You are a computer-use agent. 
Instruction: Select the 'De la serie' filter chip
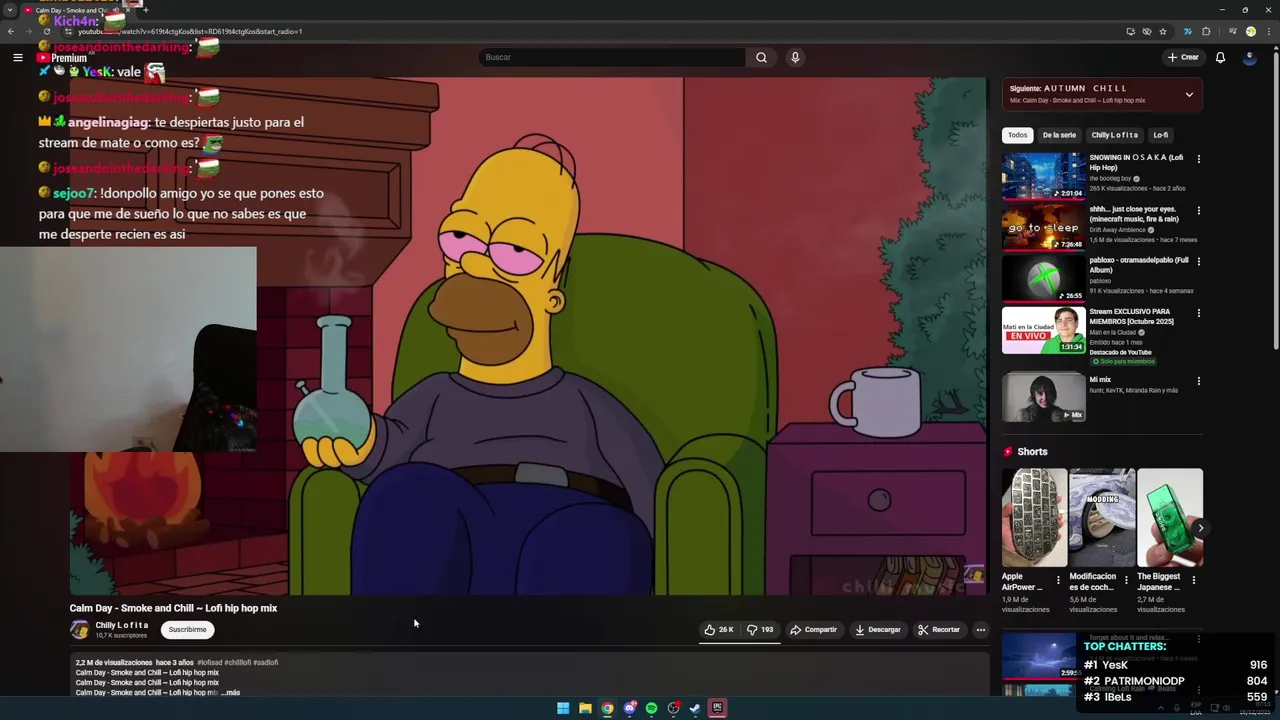(1059, 135)
